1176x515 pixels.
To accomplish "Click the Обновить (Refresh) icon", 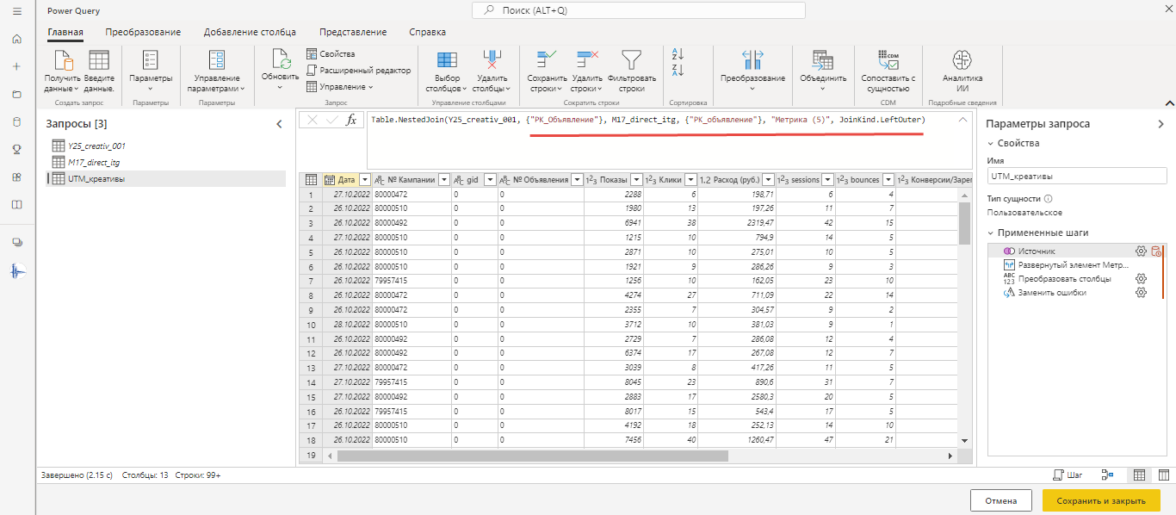I will 280,59.
